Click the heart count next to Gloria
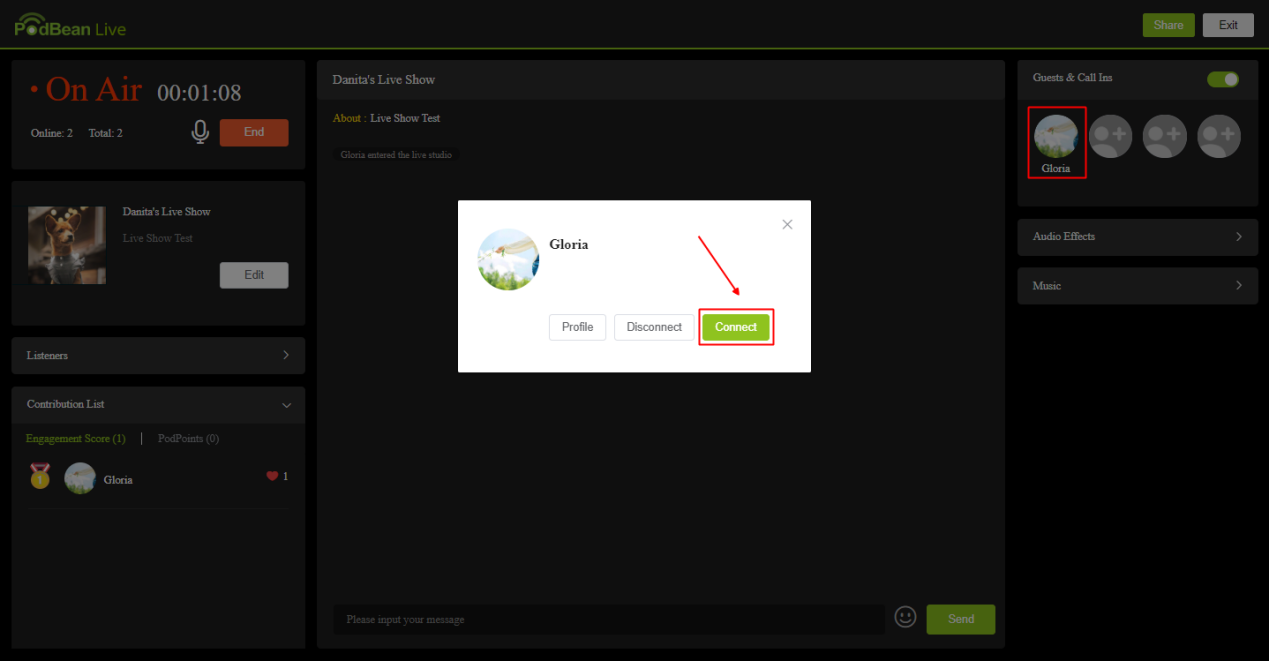The width and height of the screenshot is (1269, 661). pos(277,477)
